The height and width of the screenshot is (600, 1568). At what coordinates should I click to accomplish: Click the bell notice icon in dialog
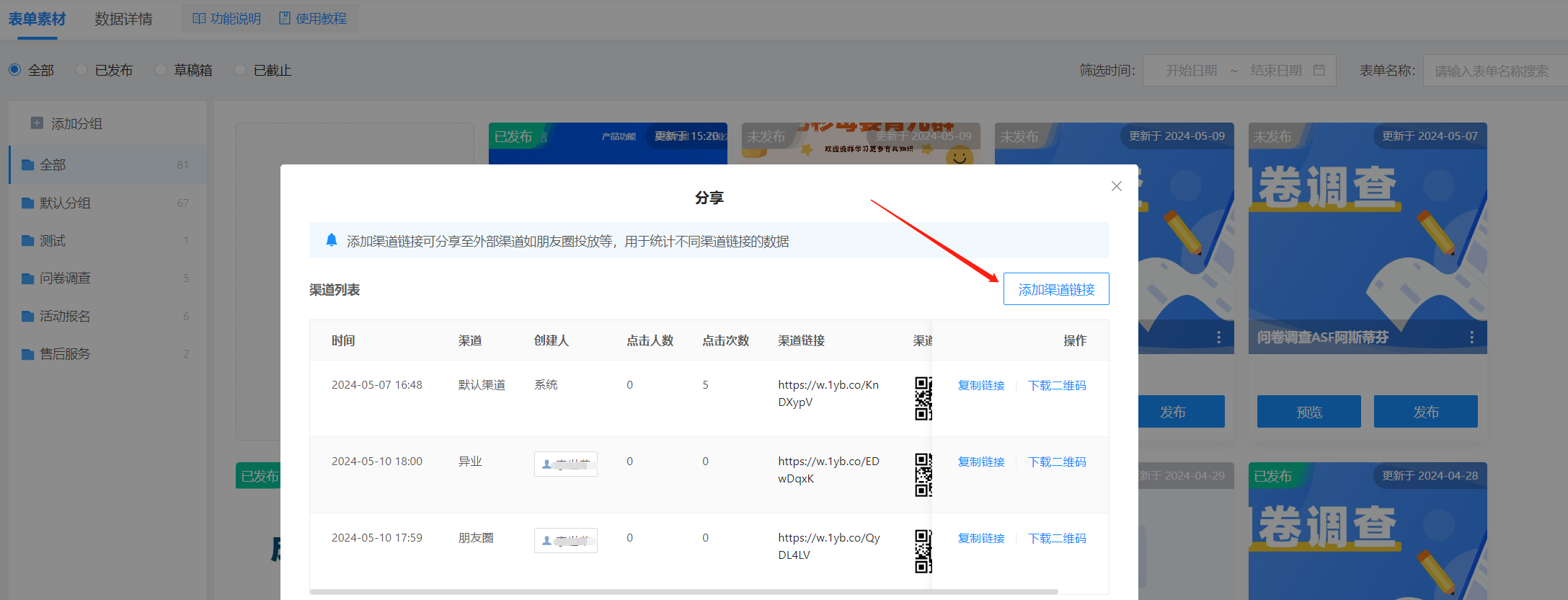[x=332, y=240]
